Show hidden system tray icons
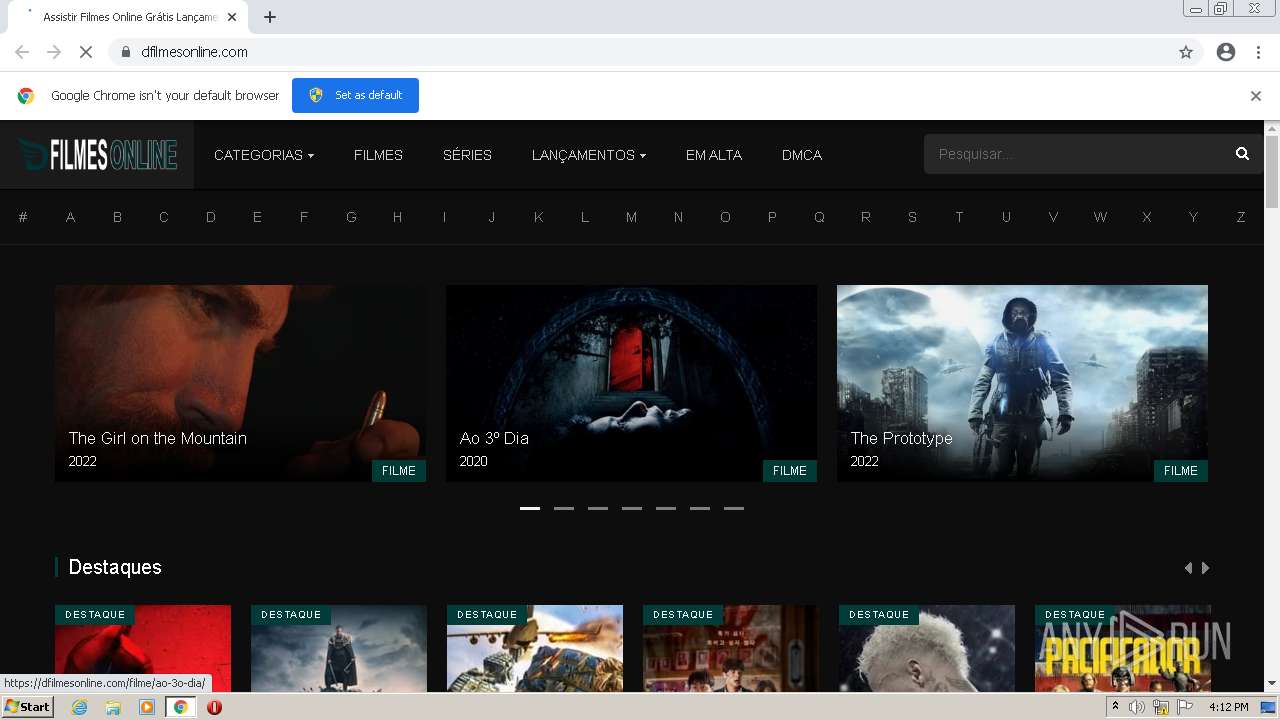 coord(1115,707)
